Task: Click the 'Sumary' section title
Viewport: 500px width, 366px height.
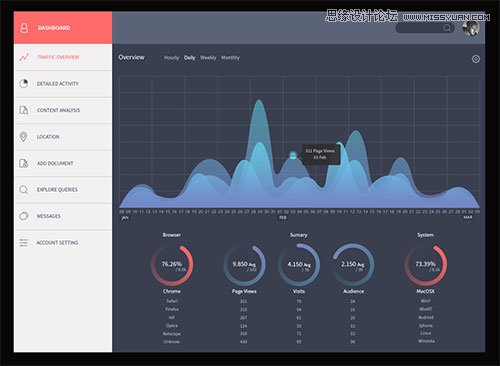Action: 299,235
